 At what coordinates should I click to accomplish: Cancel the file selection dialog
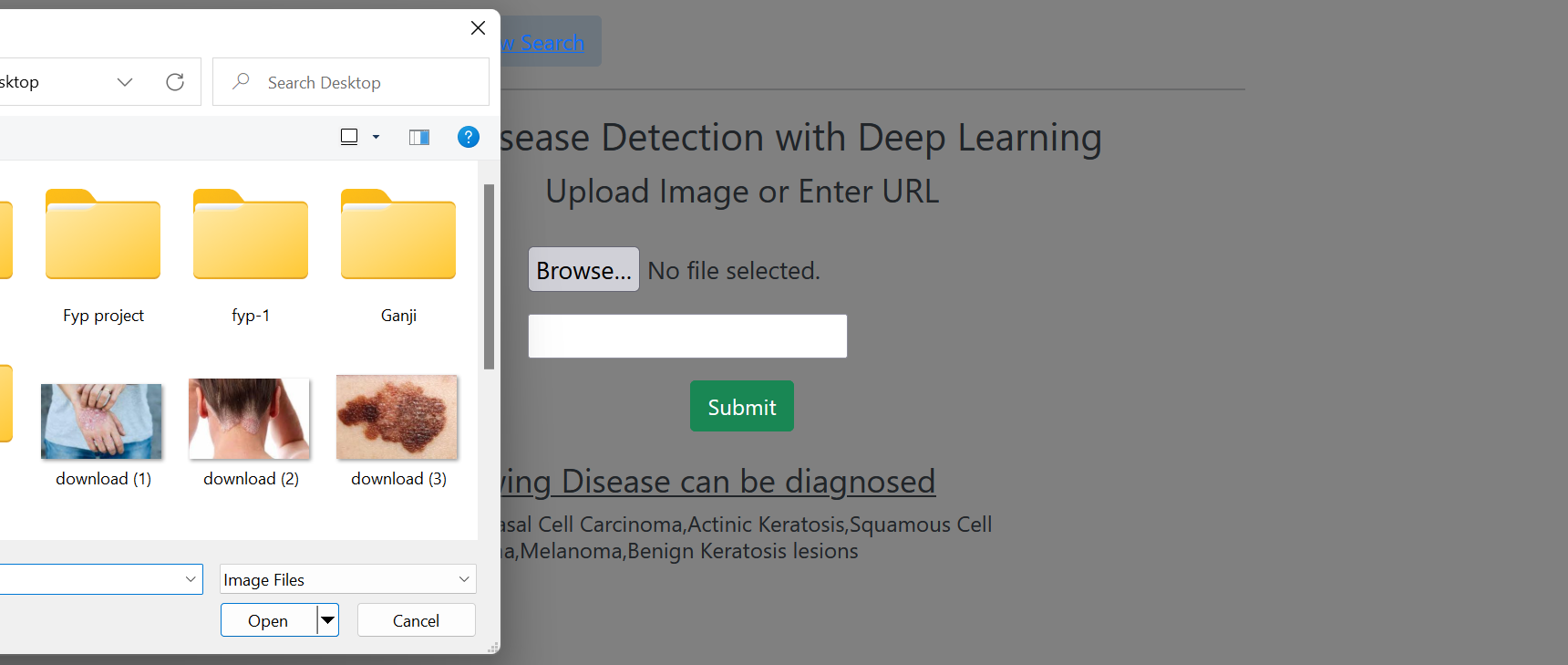click(416, 620)
